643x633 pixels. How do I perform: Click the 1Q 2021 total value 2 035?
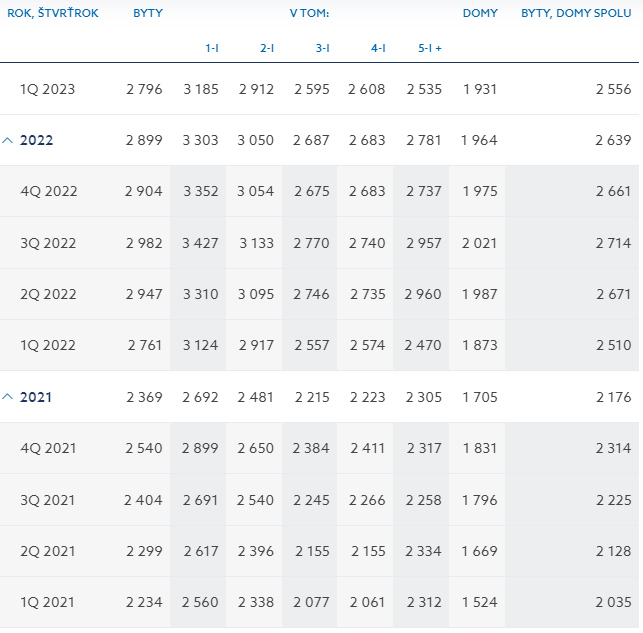[613, 603]
